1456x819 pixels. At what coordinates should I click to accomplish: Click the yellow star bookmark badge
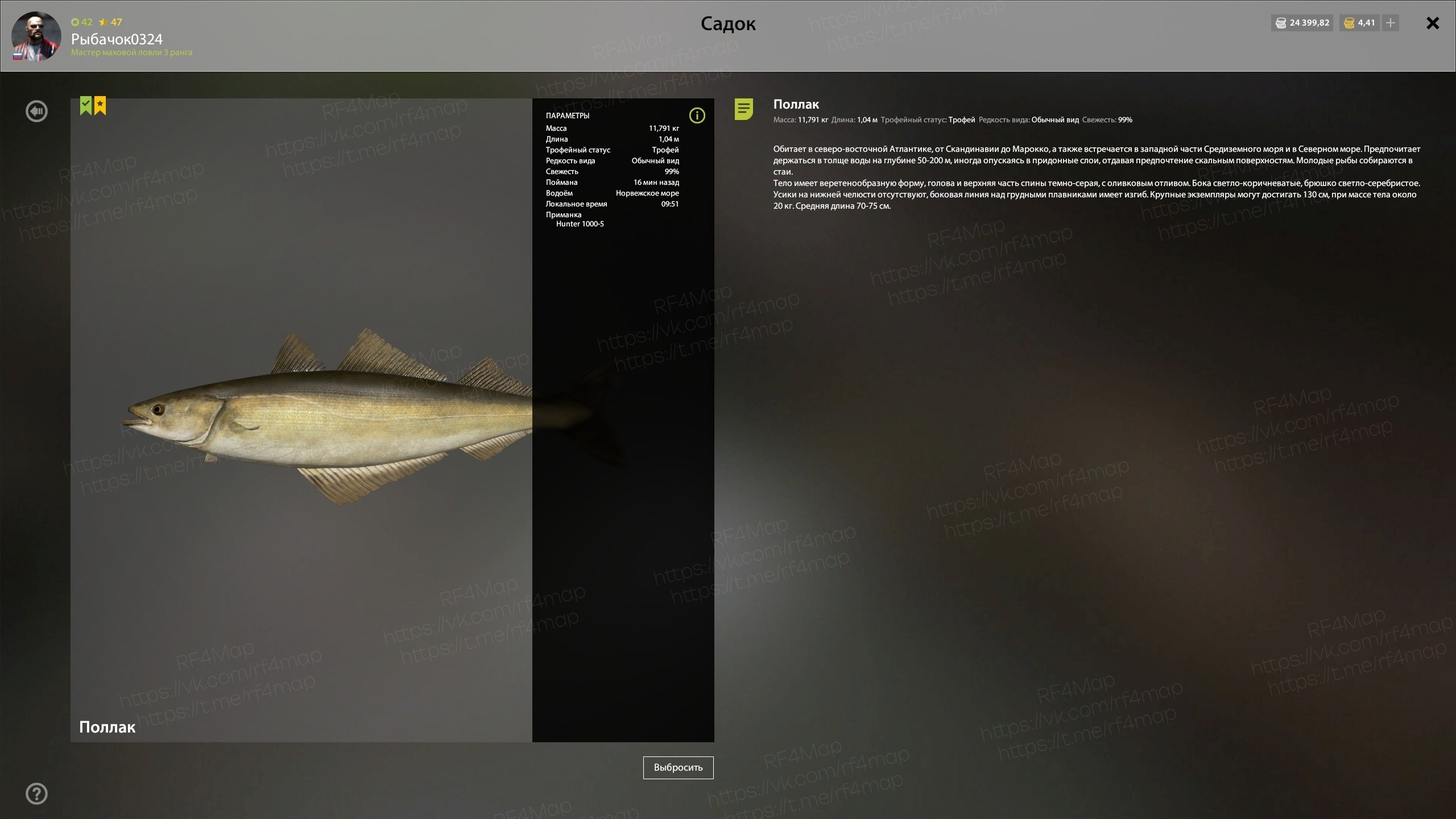pos(100,106)
